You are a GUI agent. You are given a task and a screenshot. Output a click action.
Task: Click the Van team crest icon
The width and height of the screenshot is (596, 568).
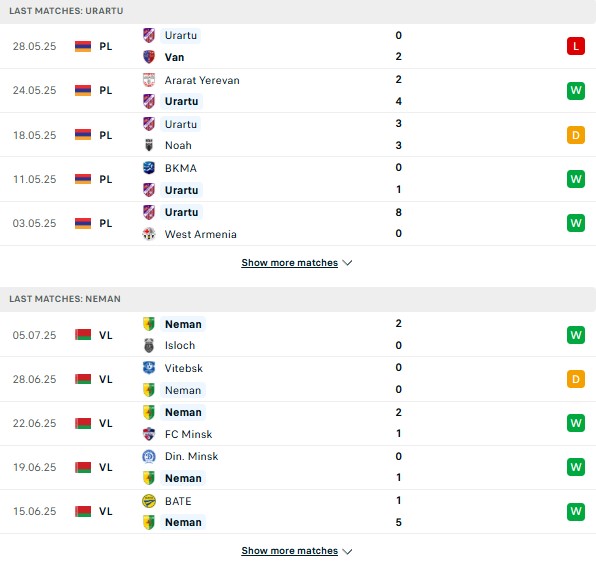149,57
